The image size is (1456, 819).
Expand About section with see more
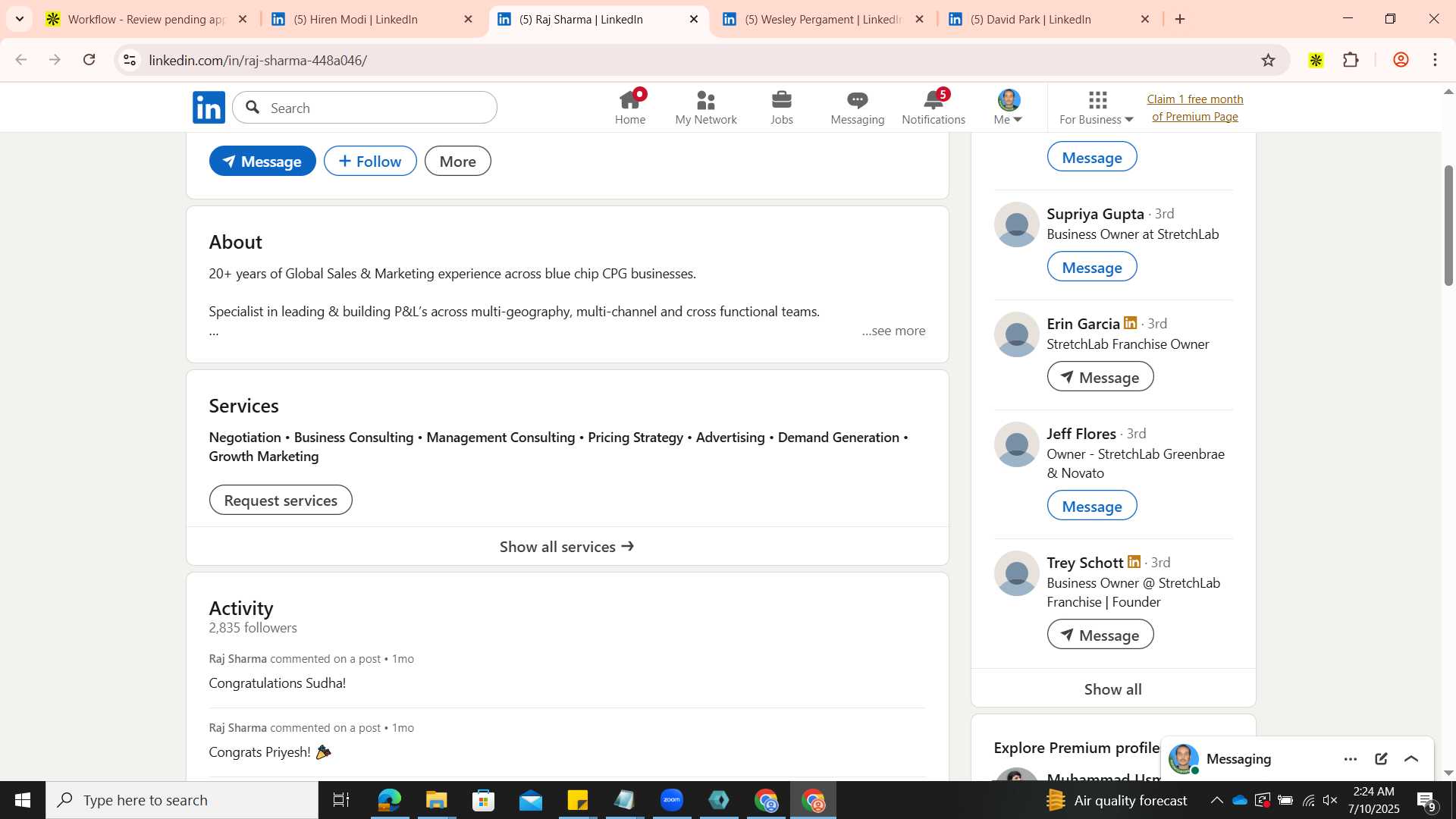click(893, 331)
